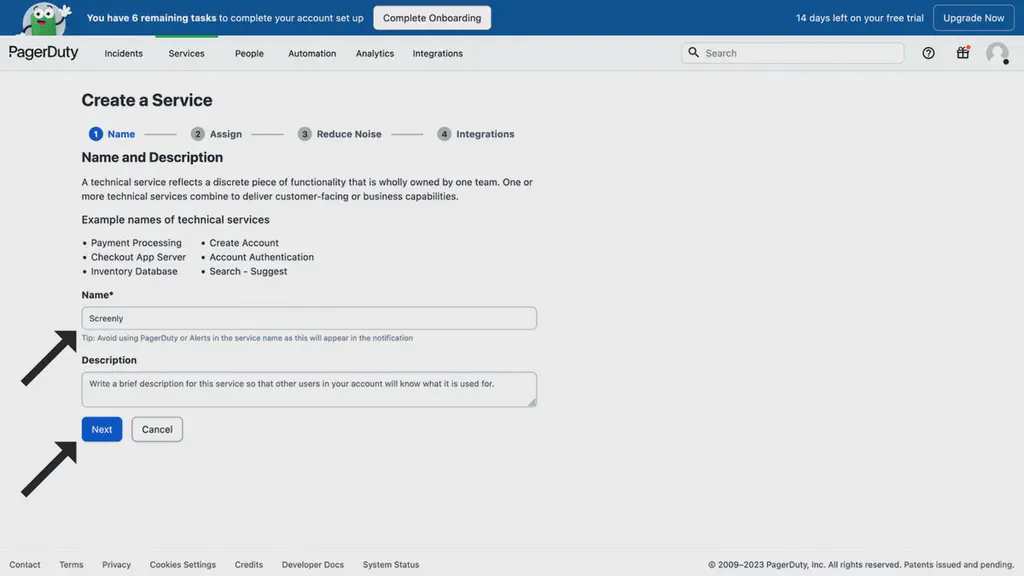
Task: Click the PagerDuty mascot logo
Action: tap(44, 17)
